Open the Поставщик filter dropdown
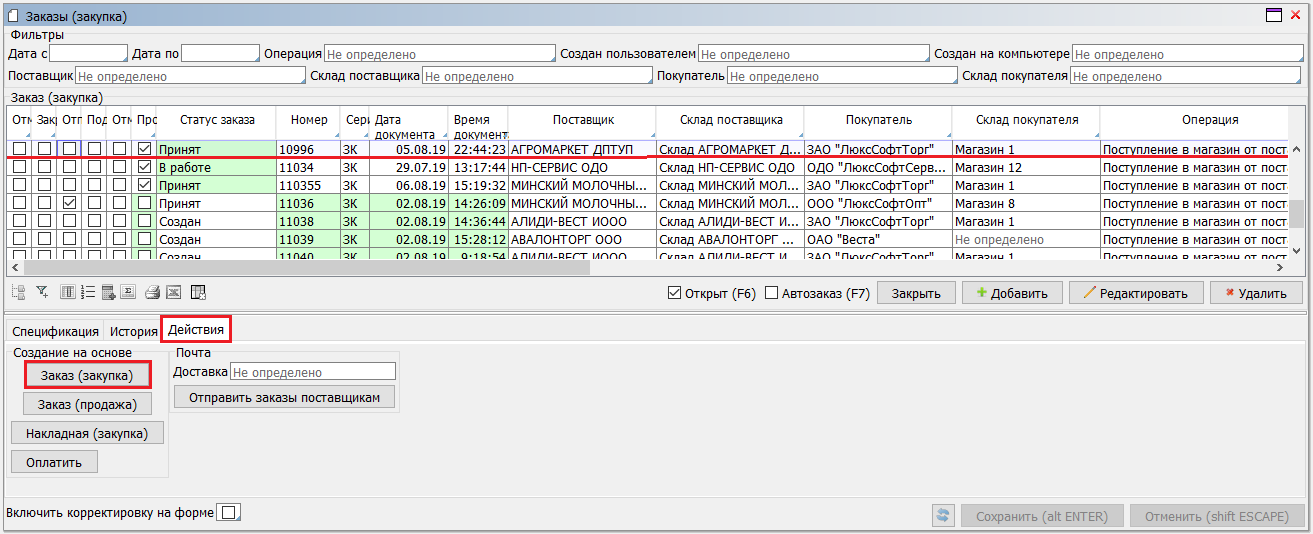 [x=189, y=76]
